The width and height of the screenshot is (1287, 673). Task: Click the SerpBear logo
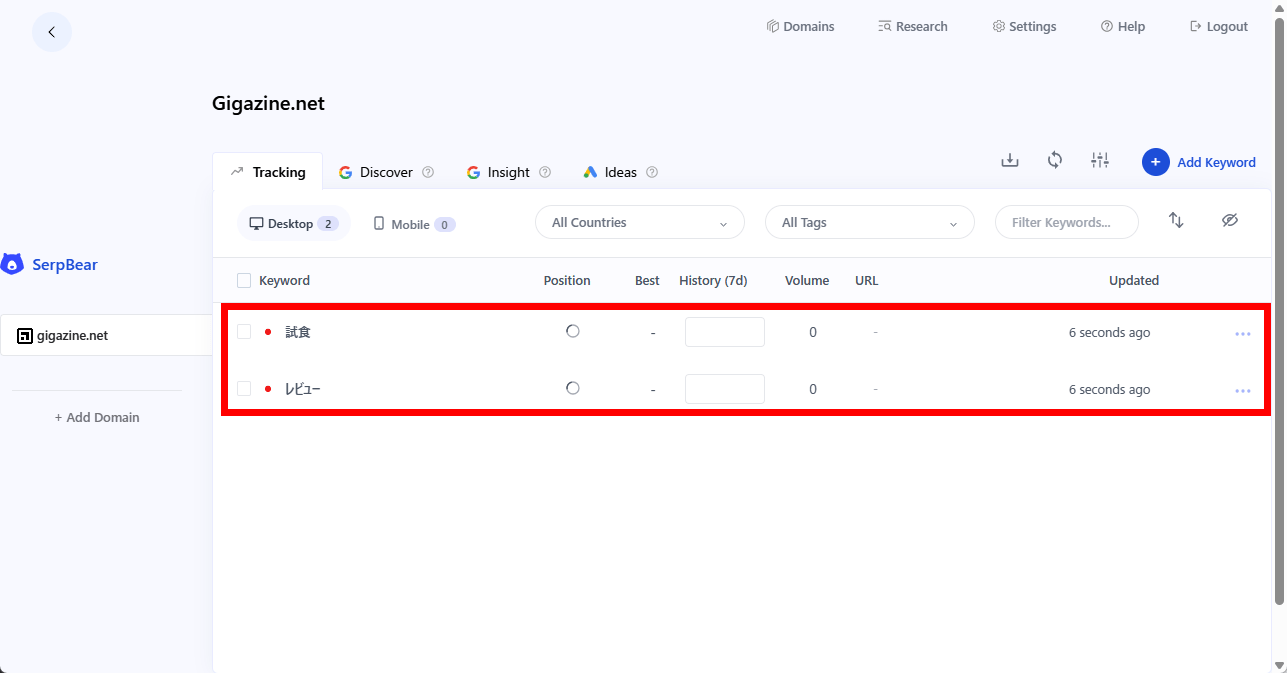pos(50,265)
